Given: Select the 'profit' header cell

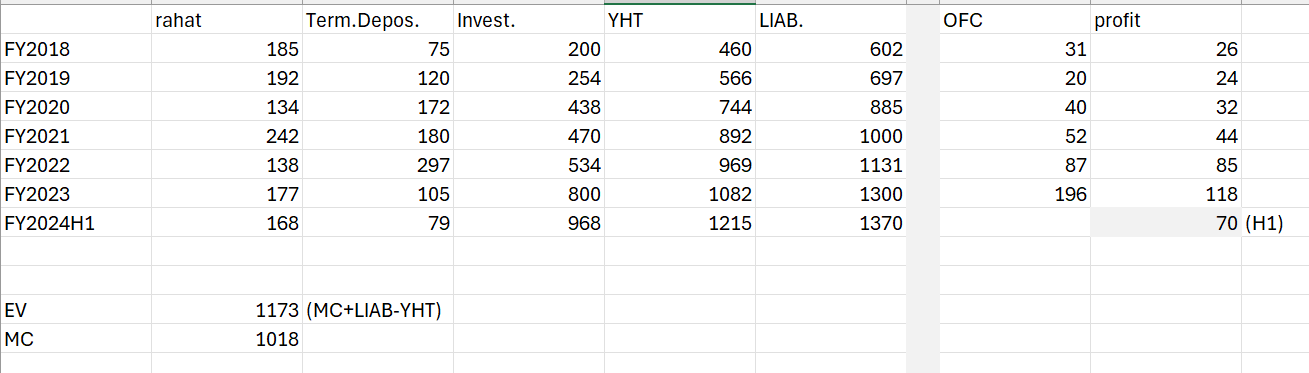Looking at the screenshot, I should (x=1166, y=20).
